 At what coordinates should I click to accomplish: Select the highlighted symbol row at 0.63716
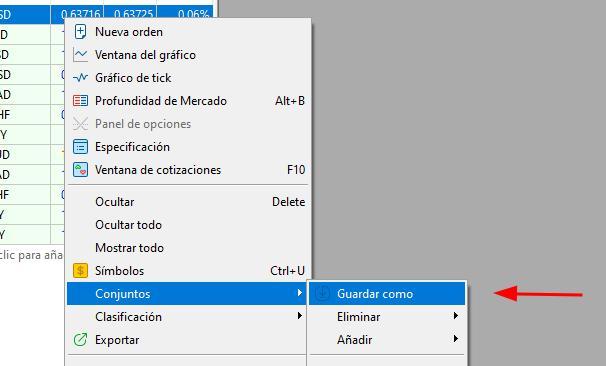pyautogui.click(x=106, y=15)
